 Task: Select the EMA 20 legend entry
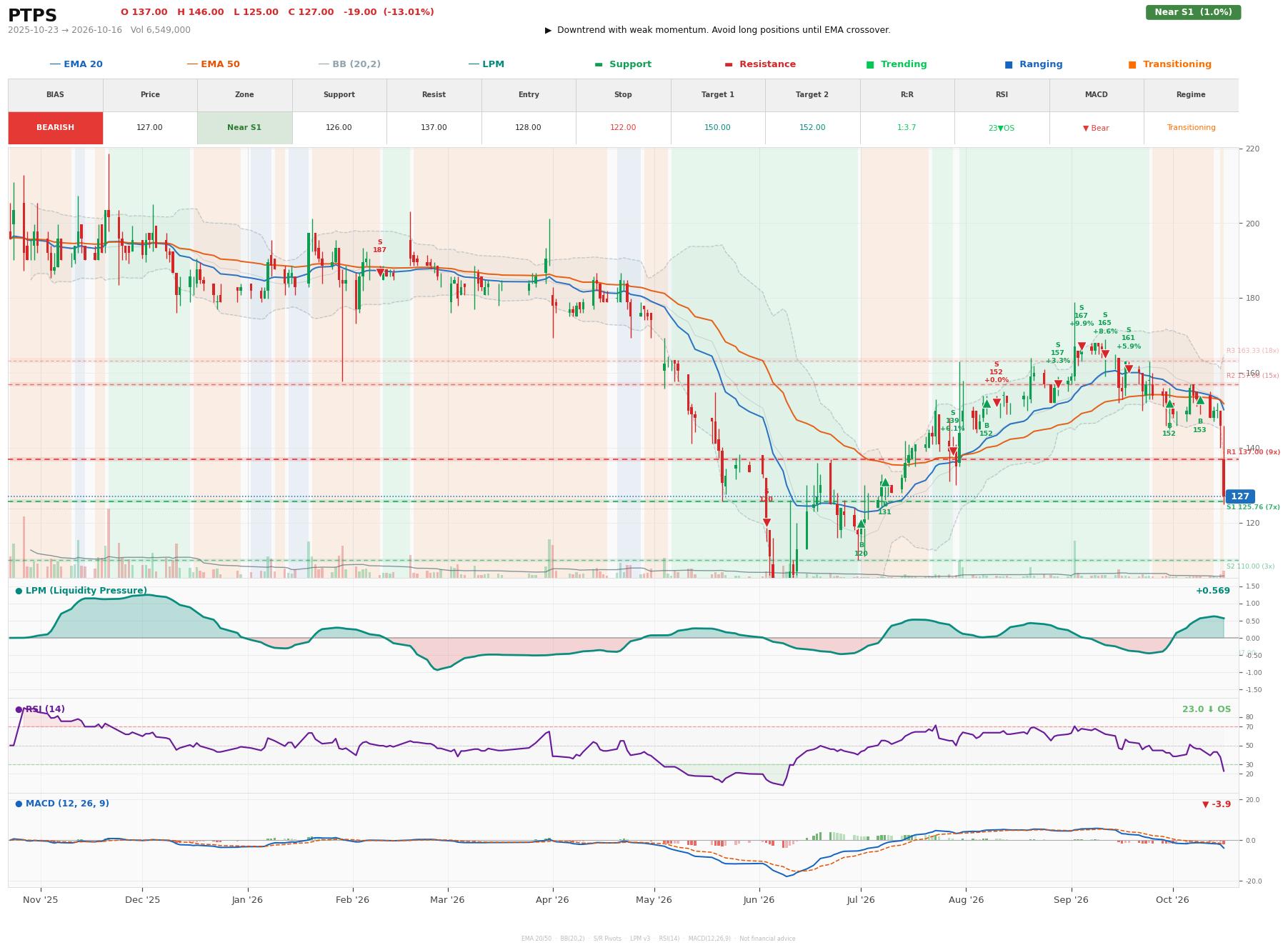76,64
